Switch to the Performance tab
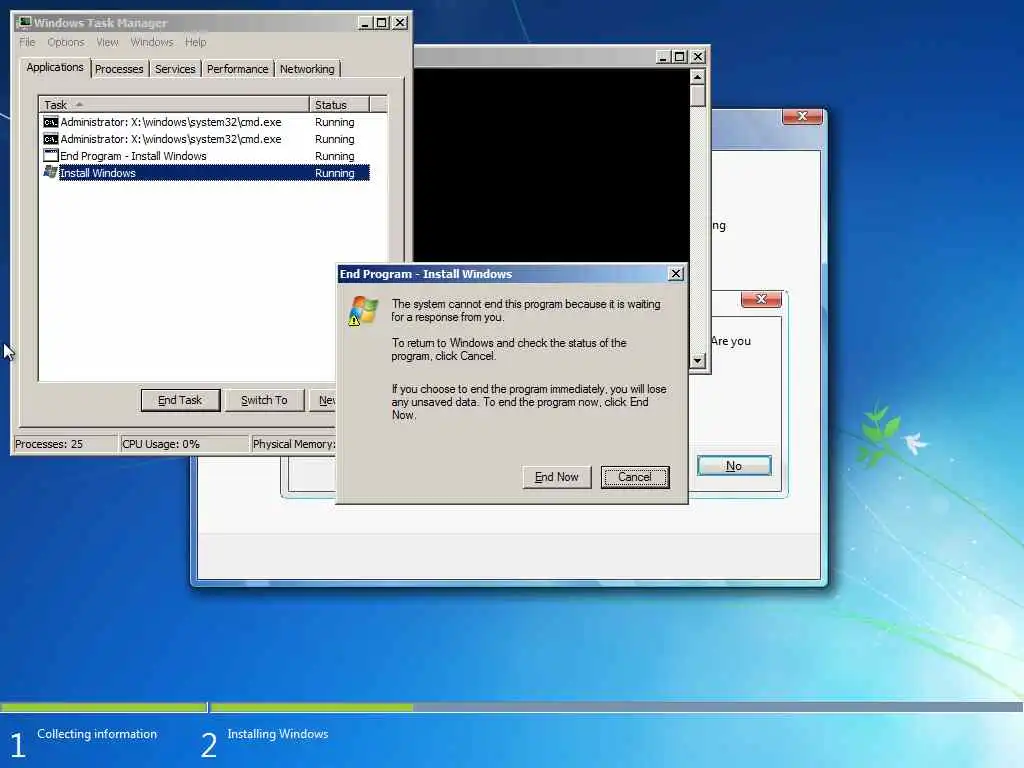 (x=238, y=69)
